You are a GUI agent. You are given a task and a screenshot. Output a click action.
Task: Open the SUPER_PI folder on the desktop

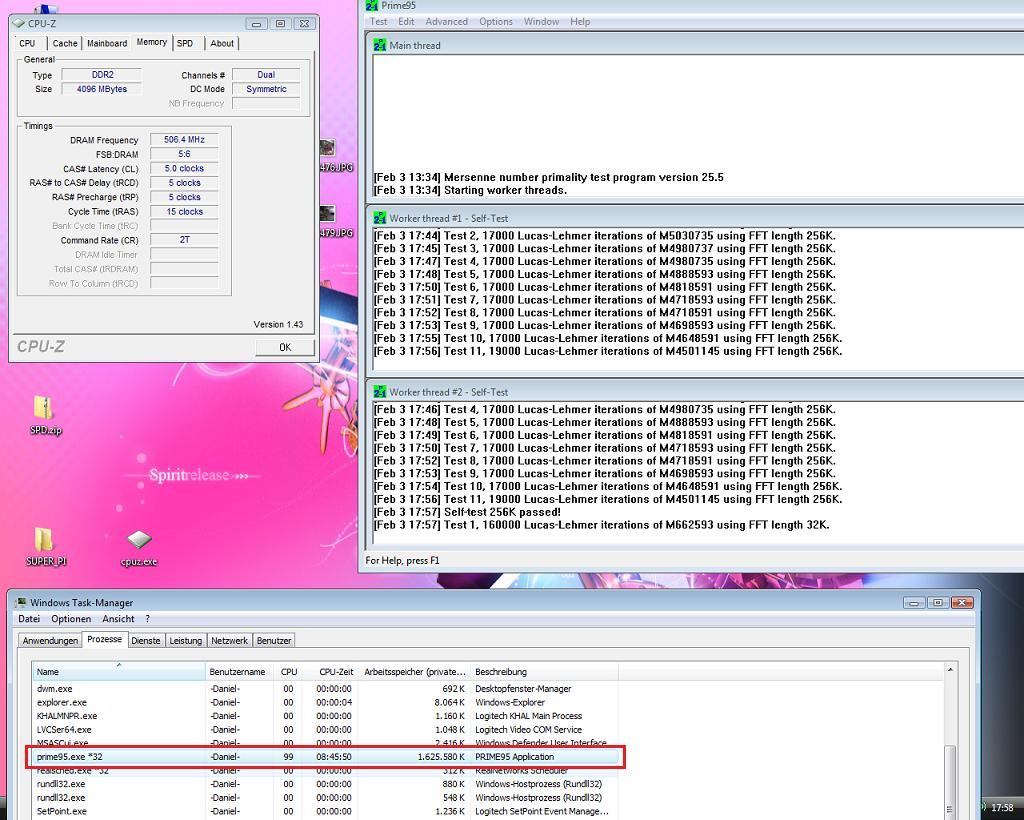click(x=45, y=546)
